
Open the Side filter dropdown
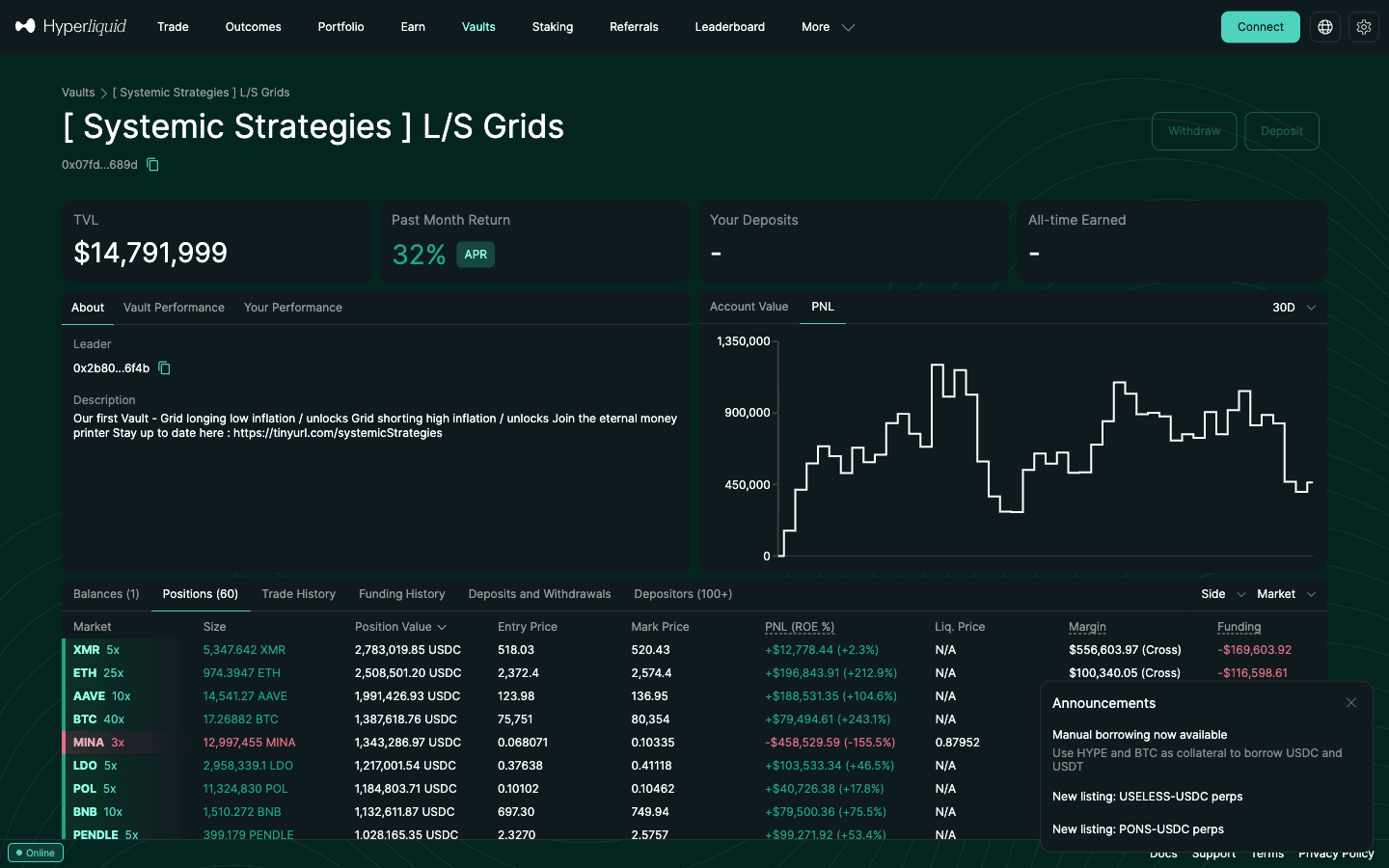1223,594
